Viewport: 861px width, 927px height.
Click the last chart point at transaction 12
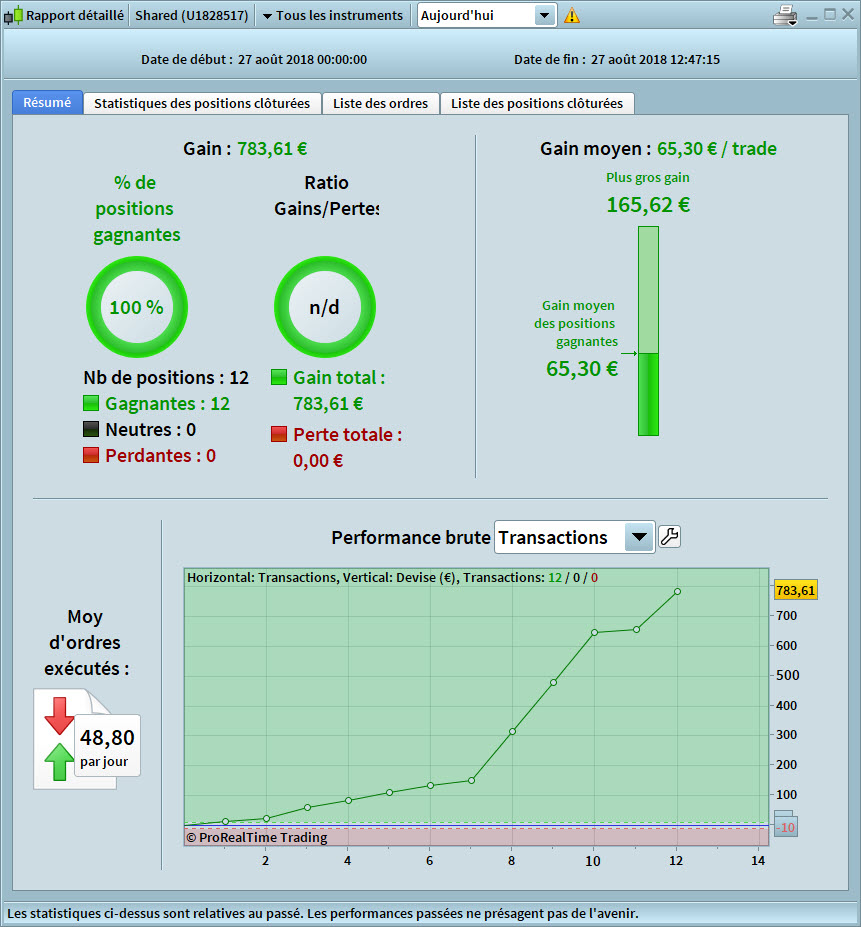[x=677, y=591]
